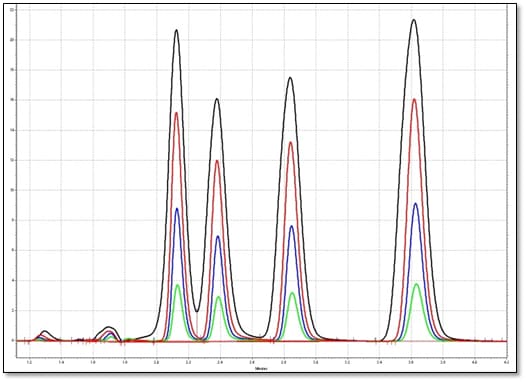The height and width of the screenshot is (382, 526).
Task: Click the blue trace apex near 2.1 minutes
Action: click(x=177, y=209)
